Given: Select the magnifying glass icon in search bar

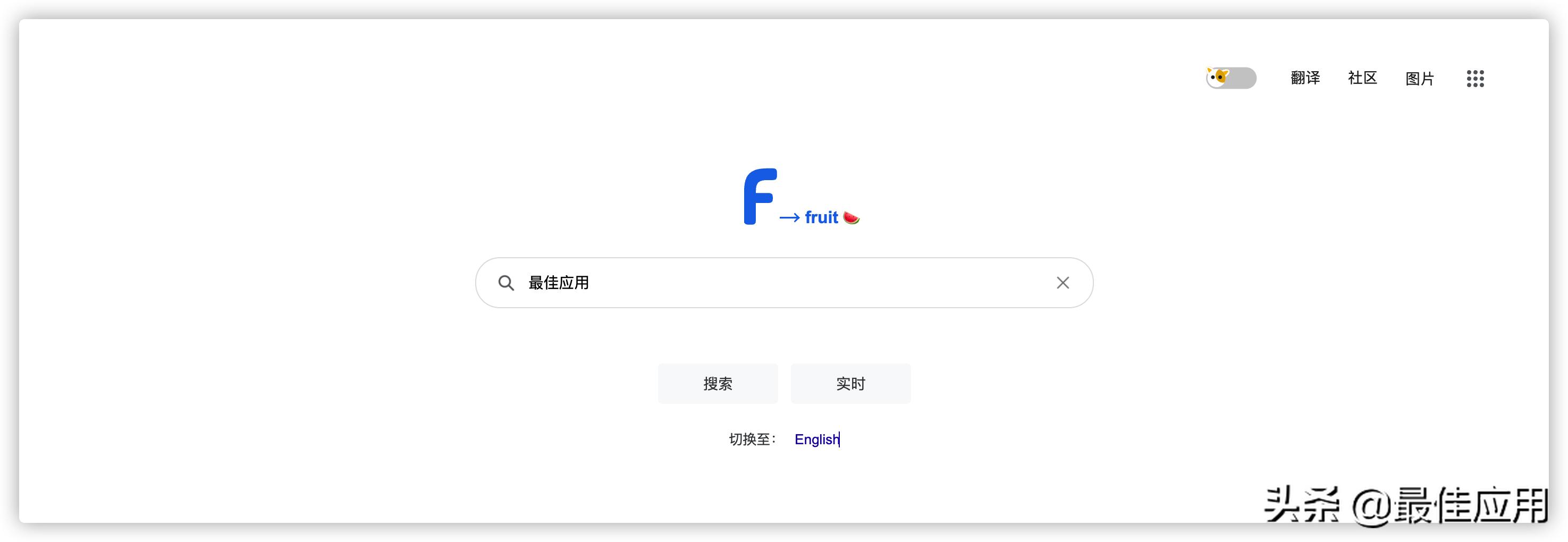Looking at the screenshot, I should point(507,282).
